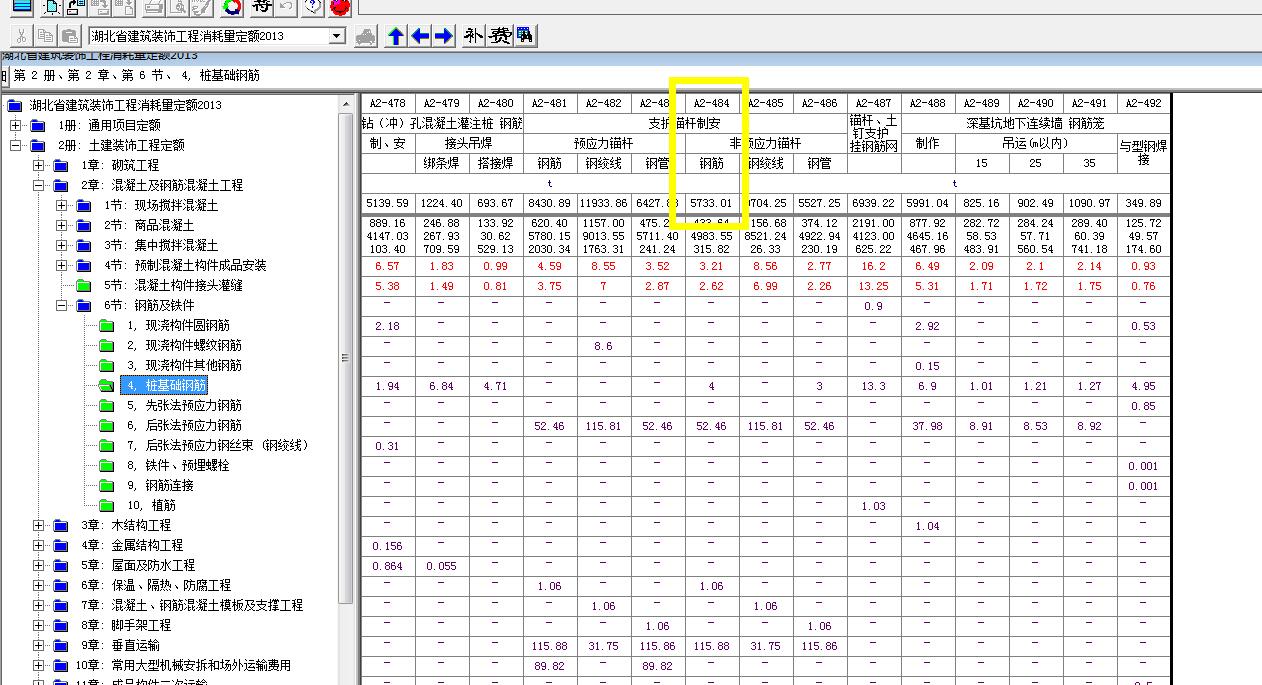This screenshot has width=1262, height=685.
Task: Select 4章 金属结构工程 in tree
Action: pos(132,545)
